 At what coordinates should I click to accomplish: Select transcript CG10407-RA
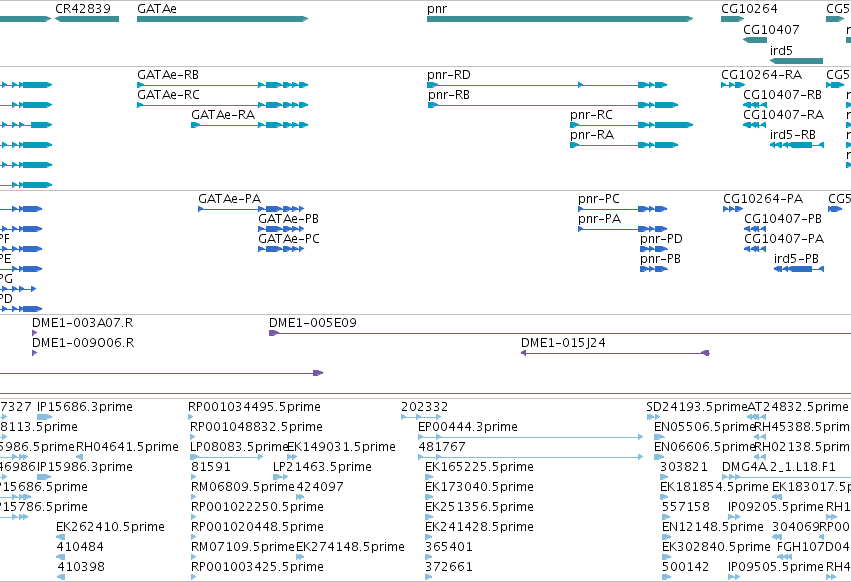coord(783,115)
